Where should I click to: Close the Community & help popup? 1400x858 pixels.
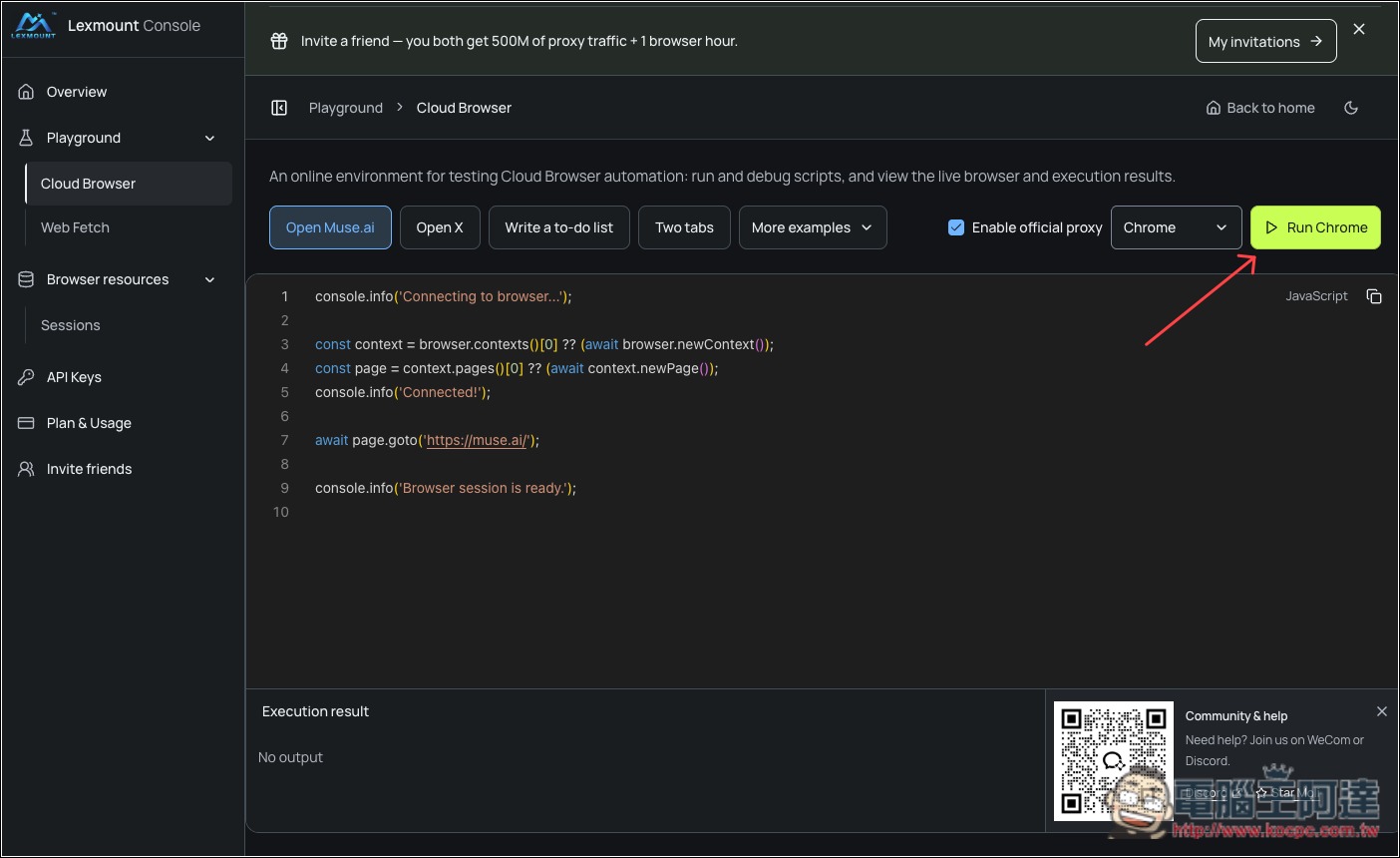pyautogui.click(x=1381, y=711)
